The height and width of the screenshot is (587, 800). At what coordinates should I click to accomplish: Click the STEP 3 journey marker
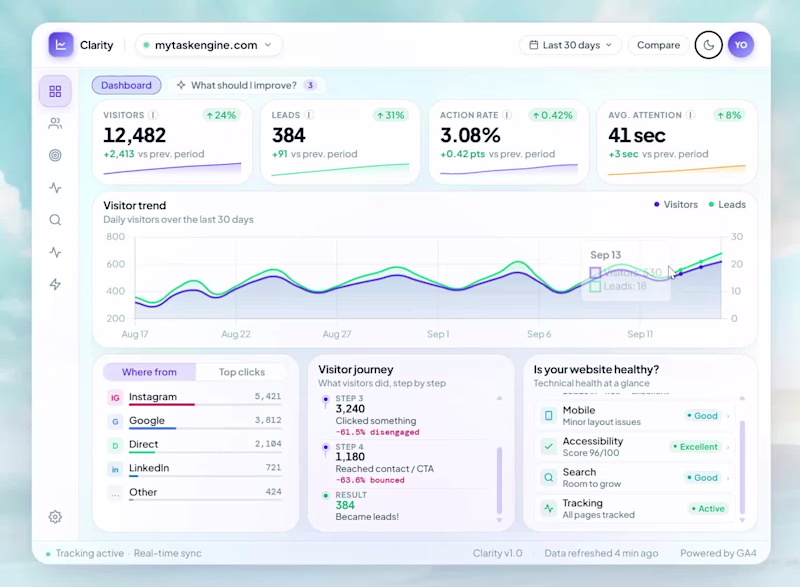pos(326,399)
